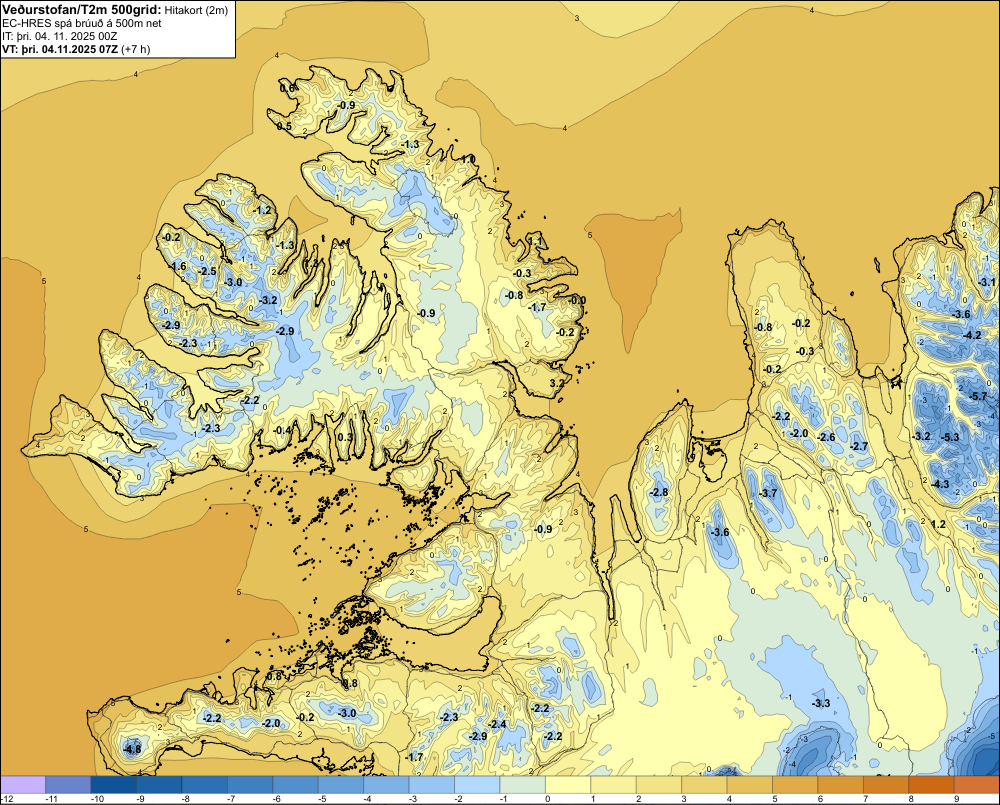
Task: Click the 0.5 temperature value
Action: click(x=284, y=126)
